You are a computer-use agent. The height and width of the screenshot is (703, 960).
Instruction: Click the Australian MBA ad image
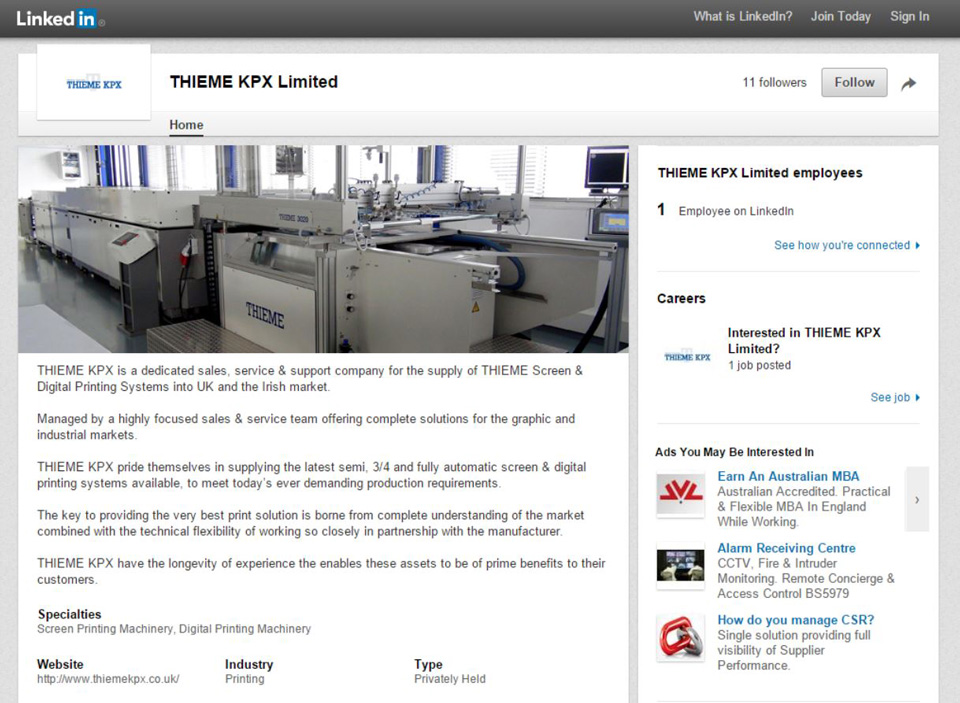680,494
